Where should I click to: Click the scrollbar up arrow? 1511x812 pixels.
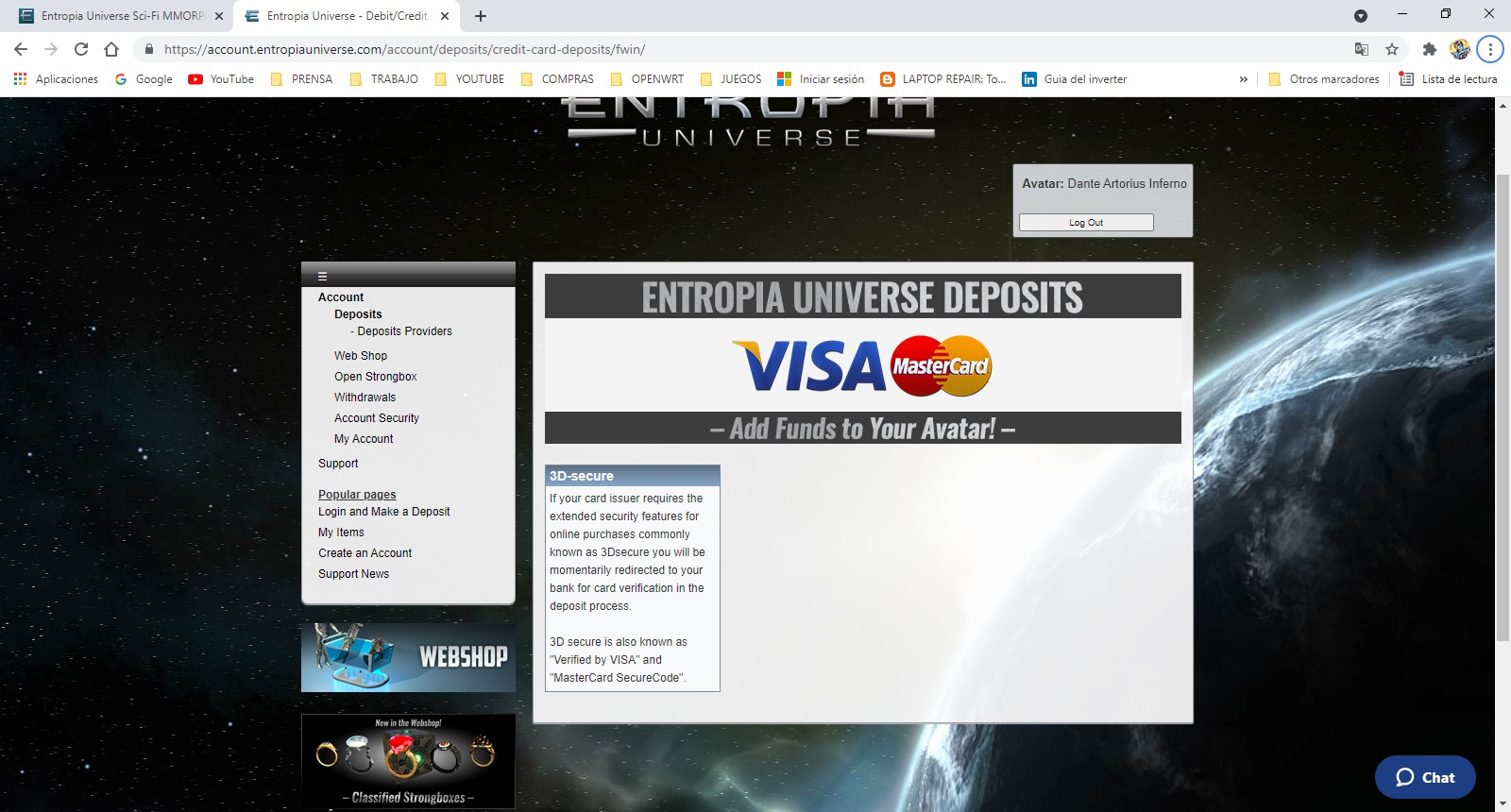[x=1503, y=105]
